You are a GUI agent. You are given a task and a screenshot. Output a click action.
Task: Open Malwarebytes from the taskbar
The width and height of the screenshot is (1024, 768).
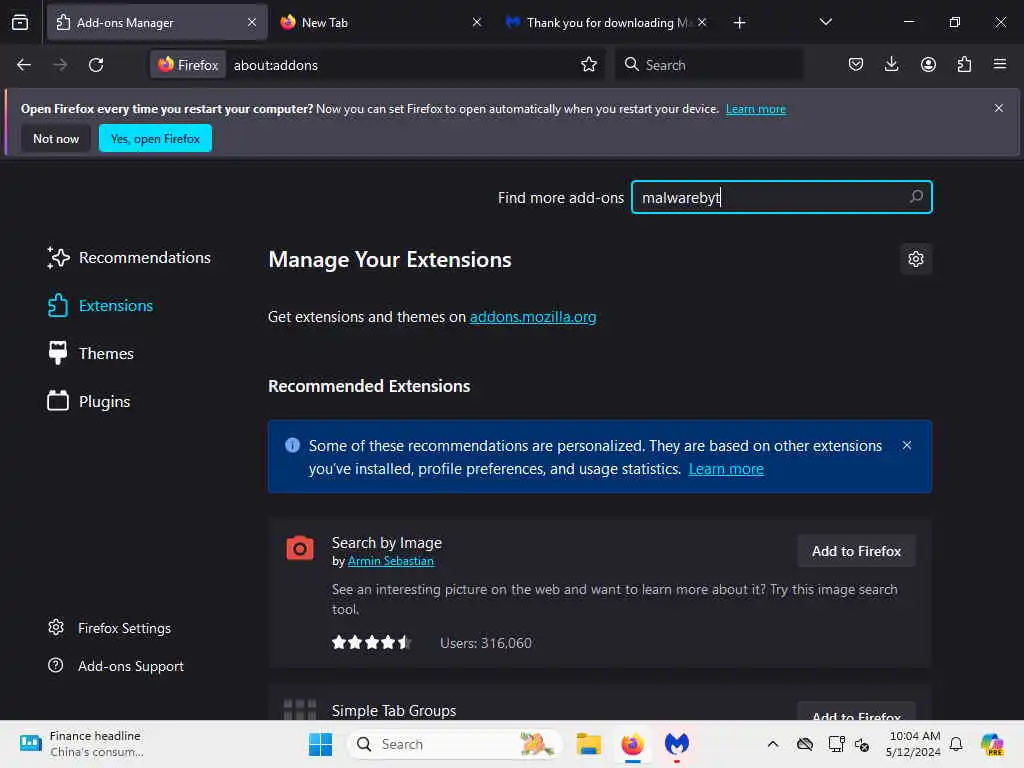677,744
